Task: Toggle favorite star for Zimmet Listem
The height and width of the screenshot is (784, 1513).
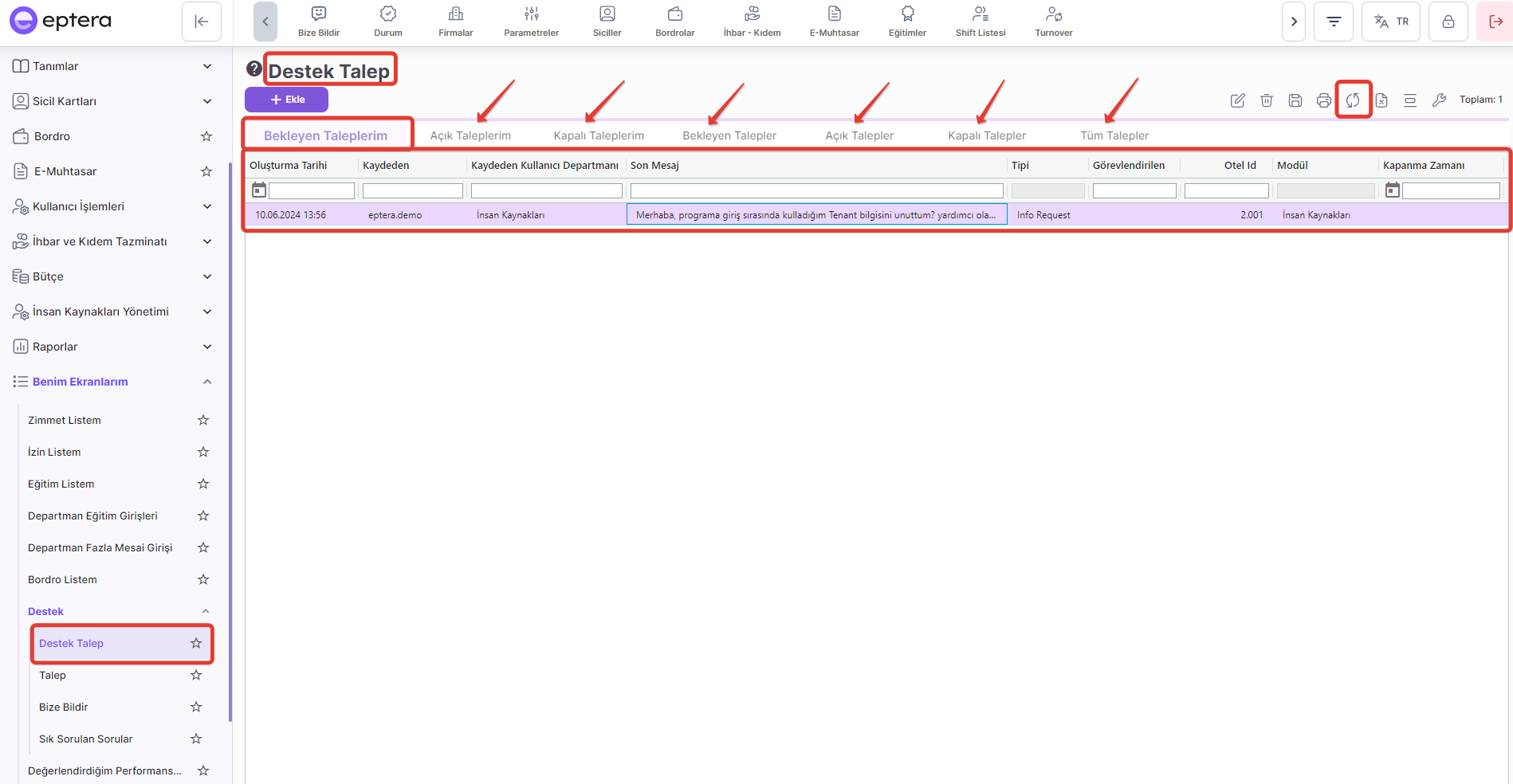Action: 203,420
